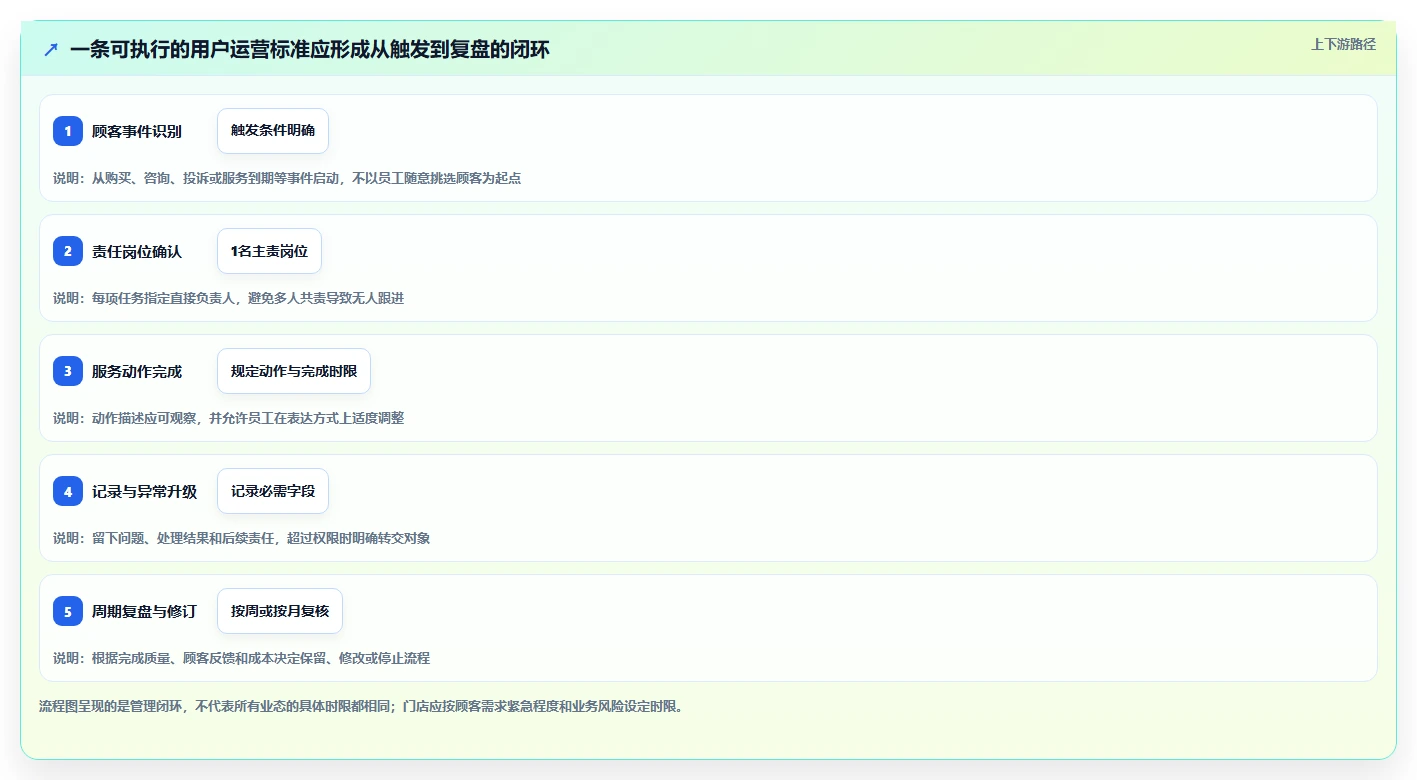
Task: Click the 按周或按月复核 tag
Action: [x=280, y=611]
